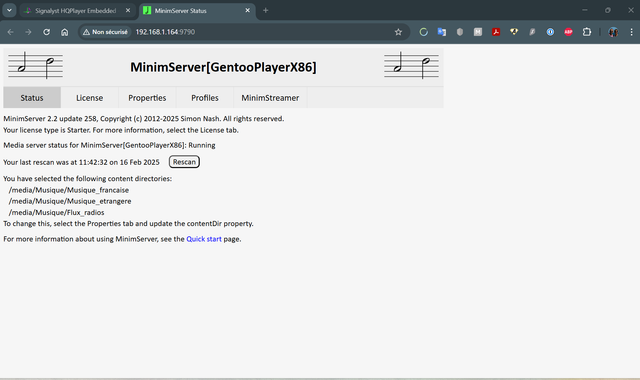Open the Profiles tab

[x=204, y=98]
